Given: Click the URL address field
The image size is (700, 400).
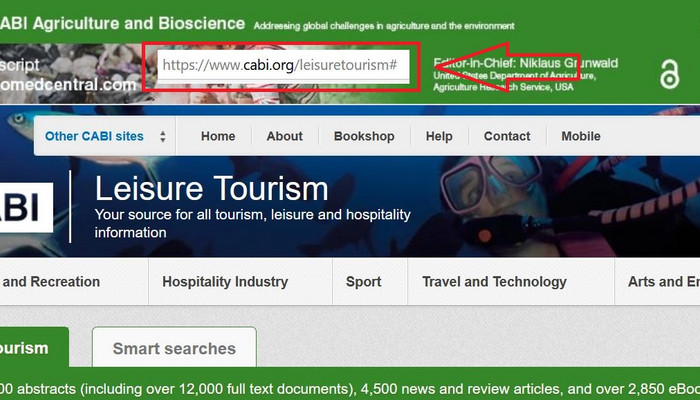Looking at the screenshot, I should point(283,65).
